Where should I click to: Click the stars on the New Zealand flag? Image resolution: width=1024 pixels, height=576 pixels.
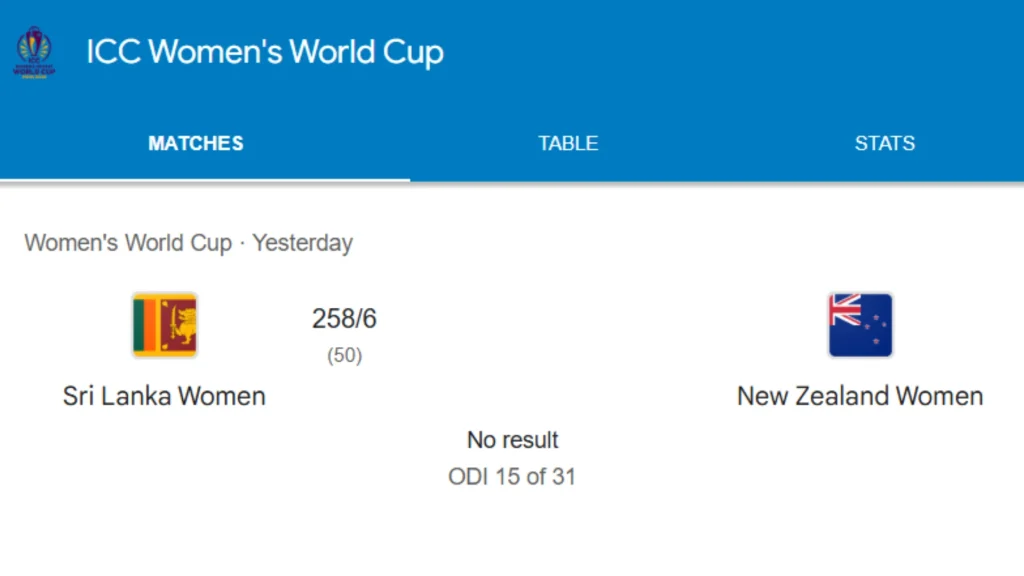875,330
